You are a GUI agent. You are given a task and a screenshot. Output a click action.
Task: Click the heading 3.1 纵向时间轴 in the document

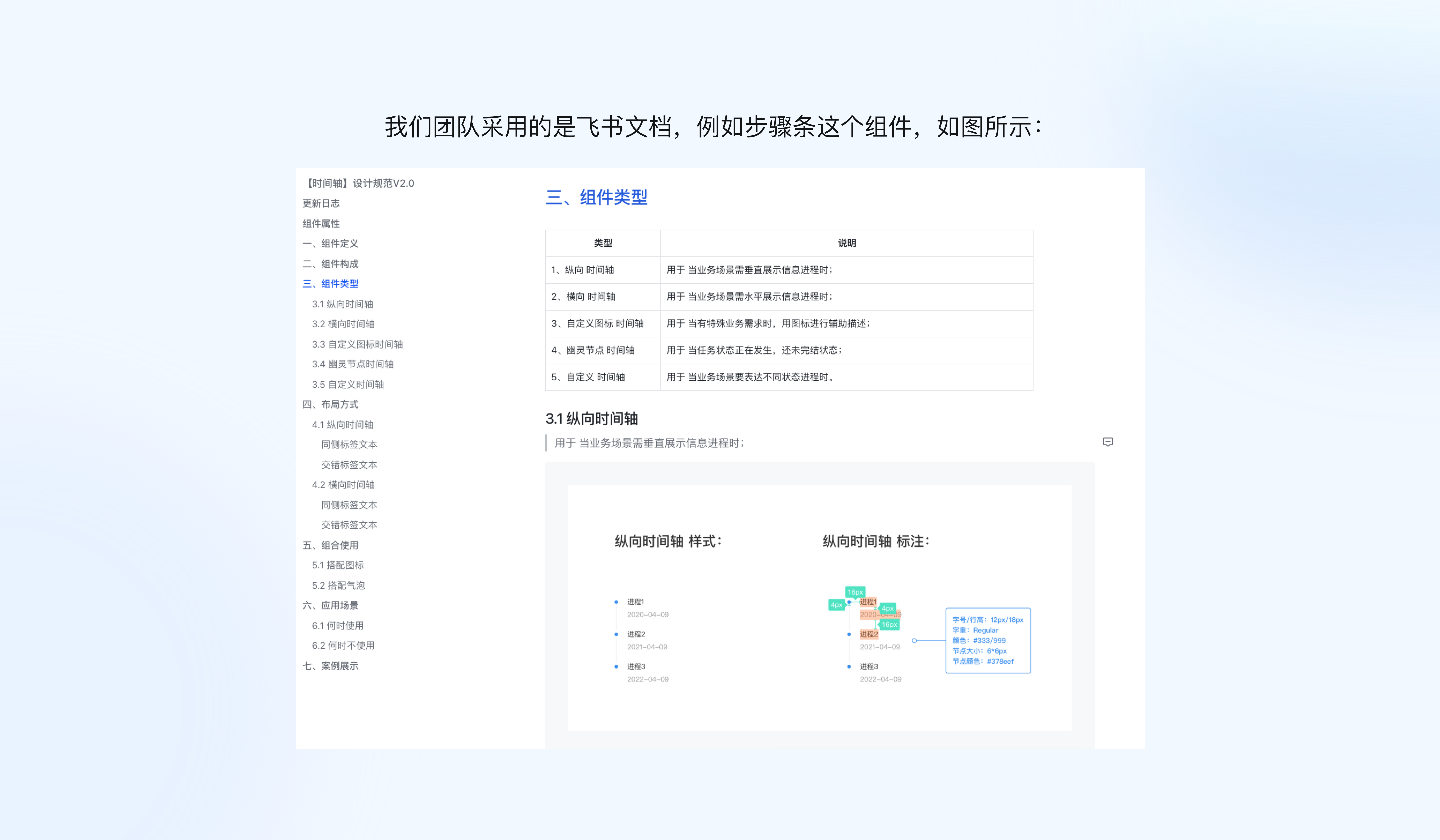click(x=591, y=419)
